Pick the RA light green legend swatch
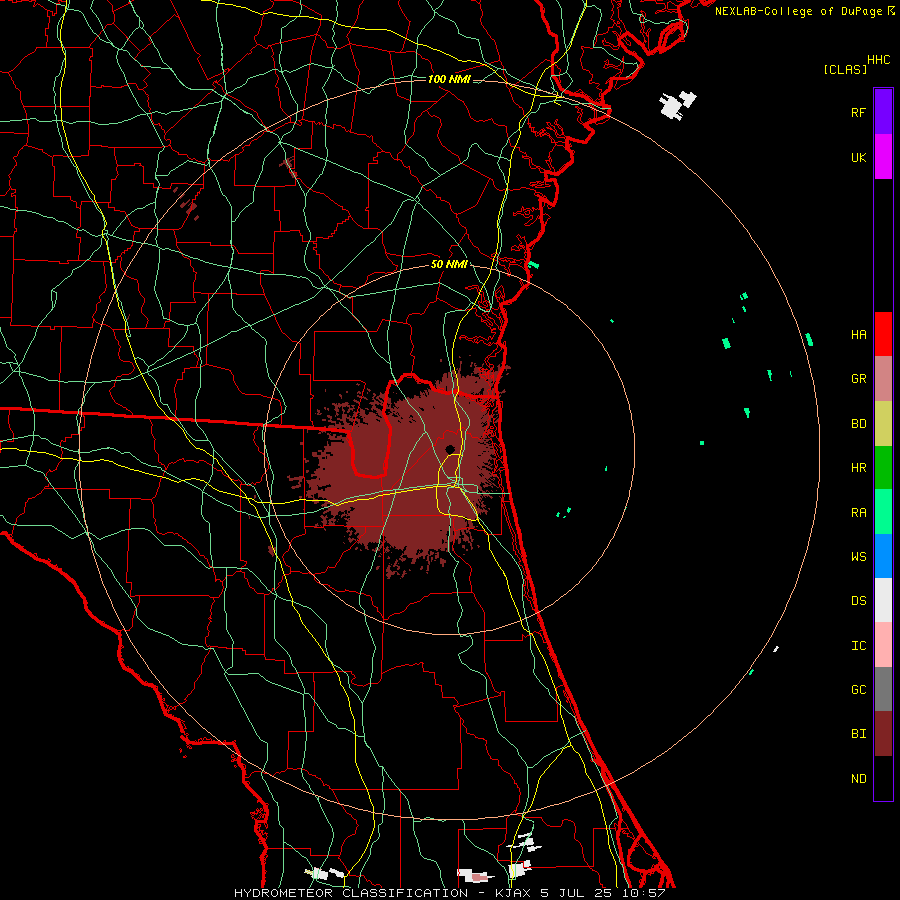Viewport: 900px width, 900px height. coord(883,511)
